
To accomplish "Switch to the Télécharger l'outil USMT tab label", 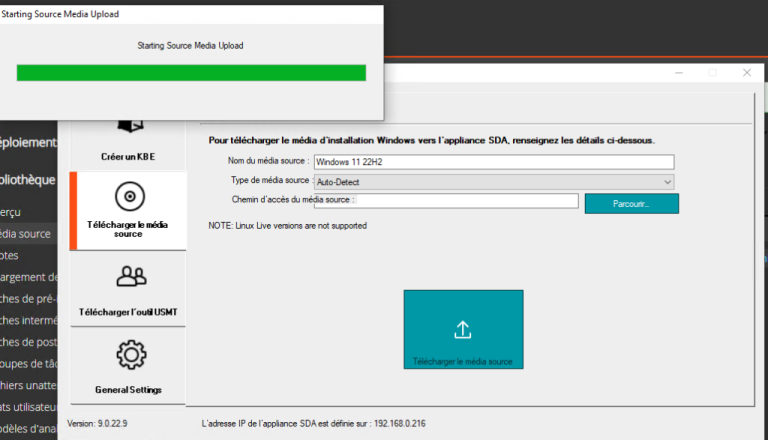I will click(x=128, y=312).
